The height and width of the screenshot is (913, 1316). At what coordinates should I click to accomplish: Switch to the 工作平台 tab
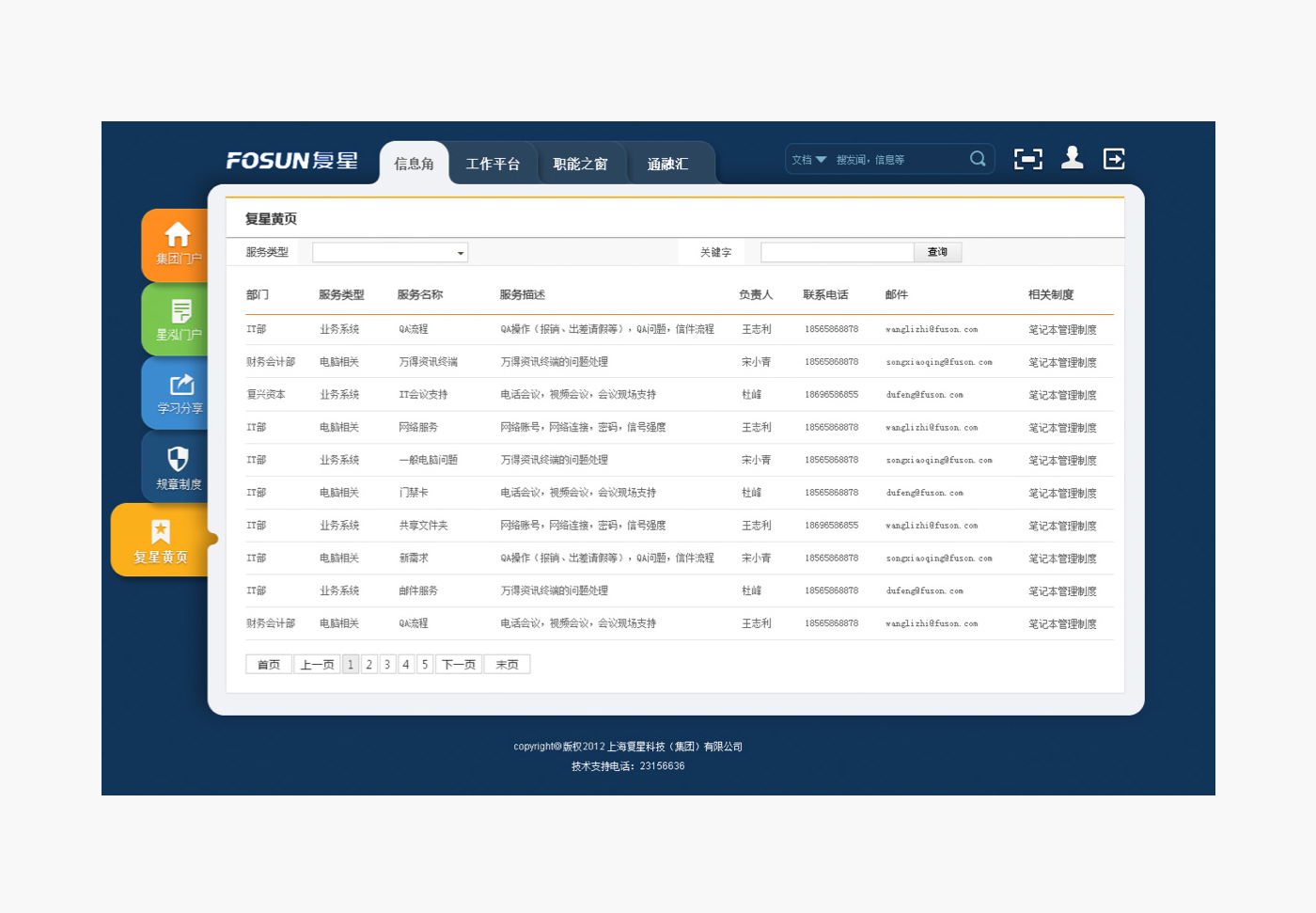click(x=493, y=164)
